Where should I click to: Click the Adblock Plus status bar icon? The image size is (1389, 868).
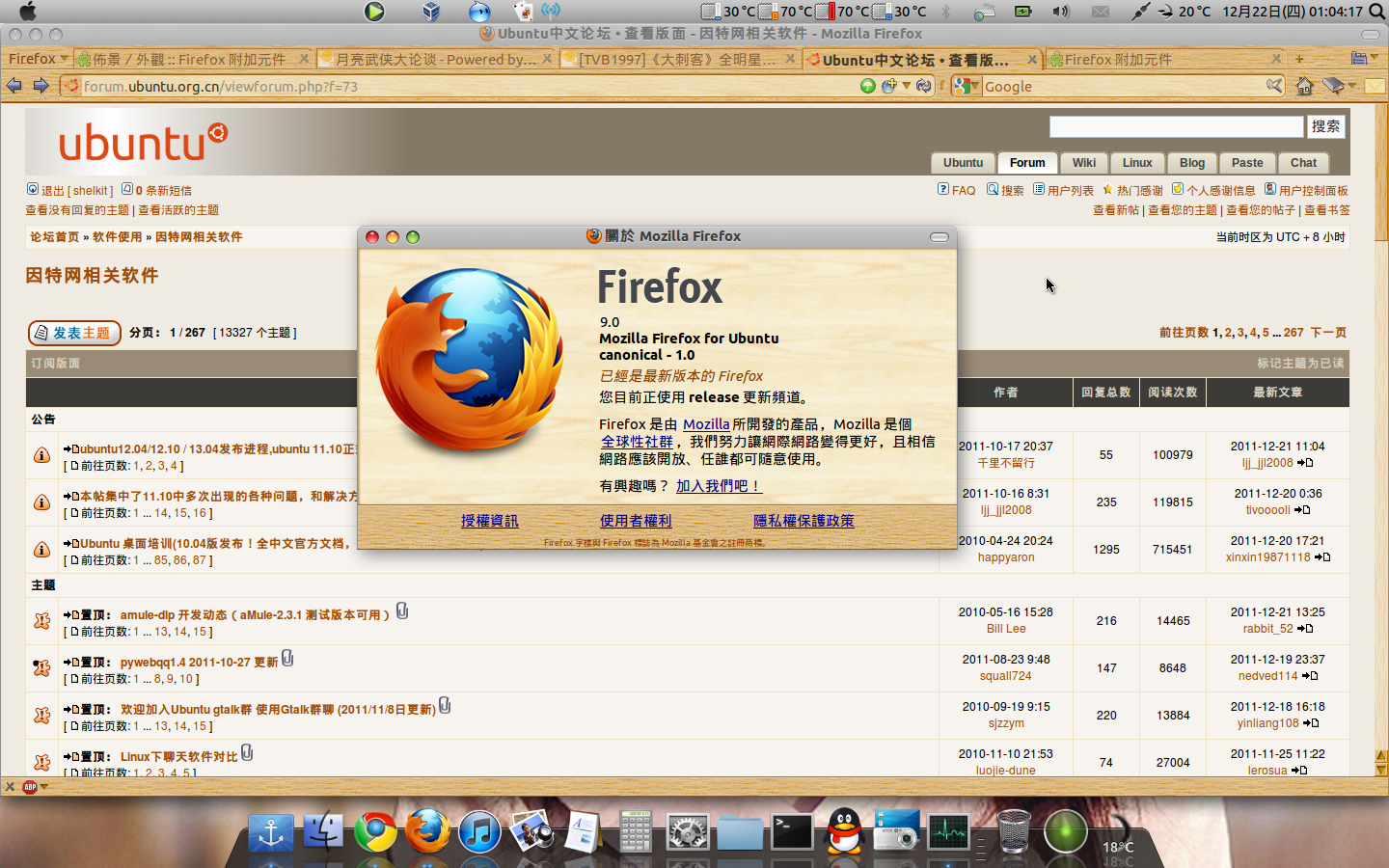click(x=30, y=787)
